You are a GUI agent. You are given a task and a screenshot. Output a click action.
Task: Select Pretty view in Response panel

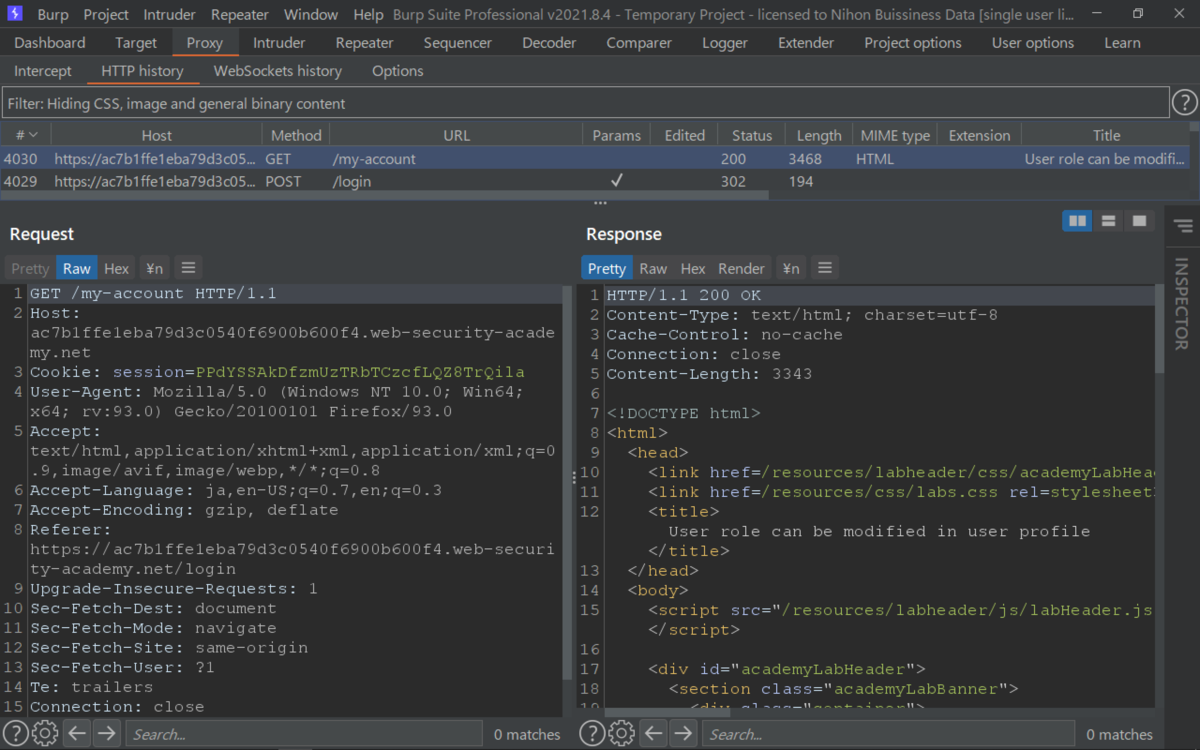(607, 268)
